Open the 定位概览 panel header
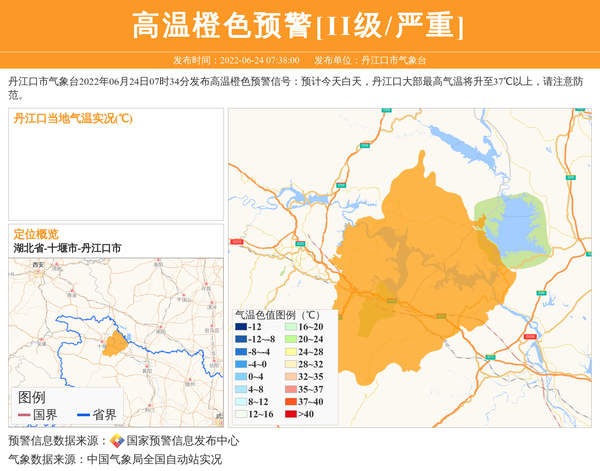The width and height of the screenshot is (600, 471). [x=36, y=233]
